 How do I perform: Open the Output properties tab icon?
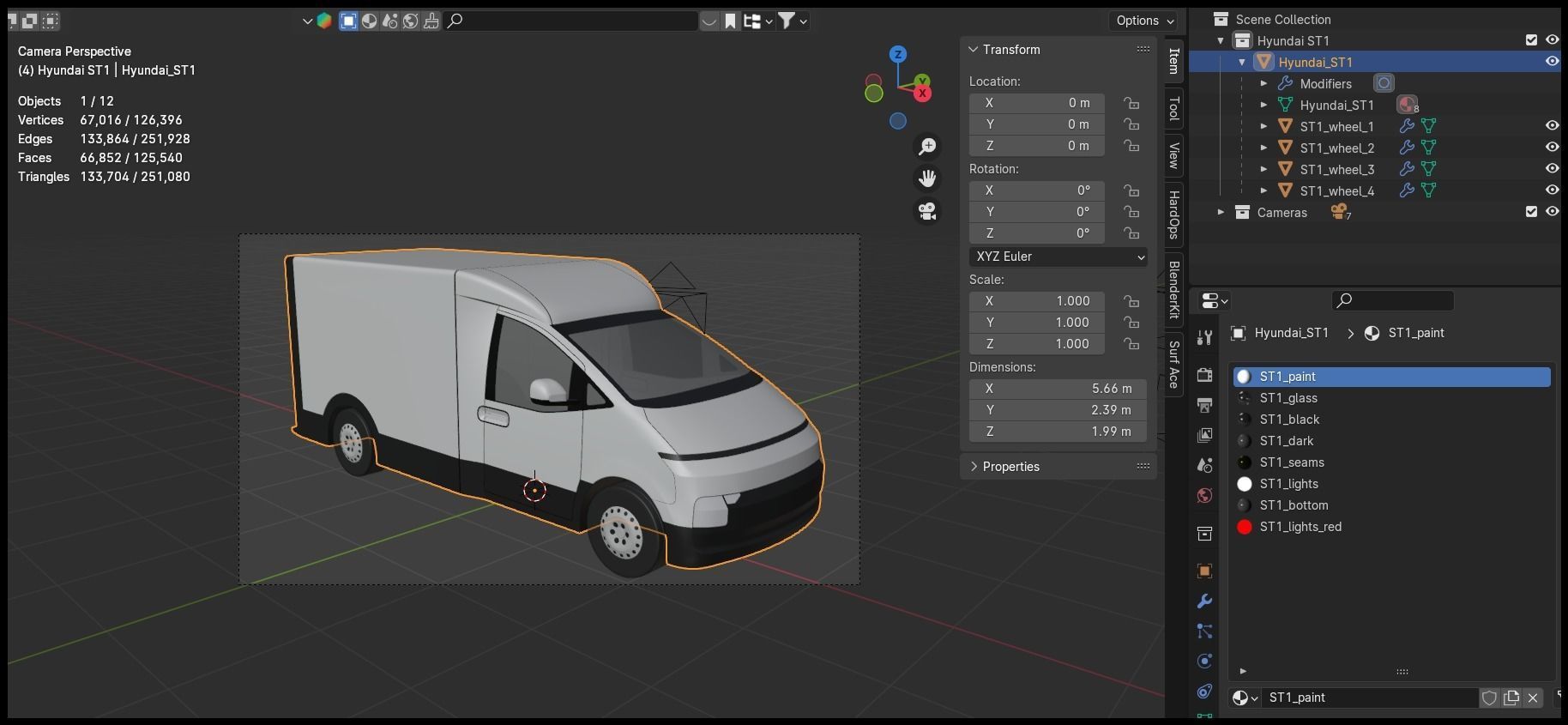(1204, 405)
